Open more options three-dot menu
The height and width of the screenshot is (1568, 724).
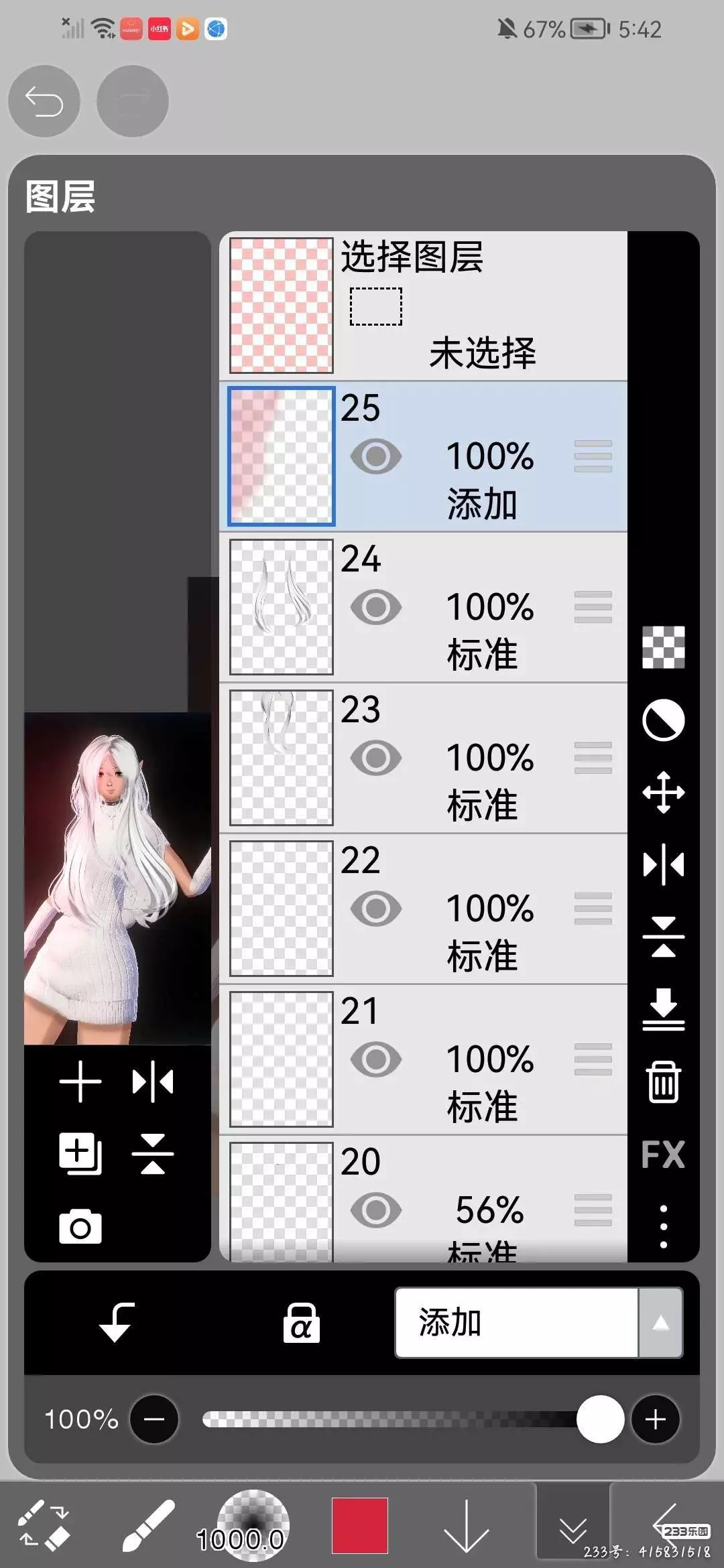click(x=664, y=1226)
